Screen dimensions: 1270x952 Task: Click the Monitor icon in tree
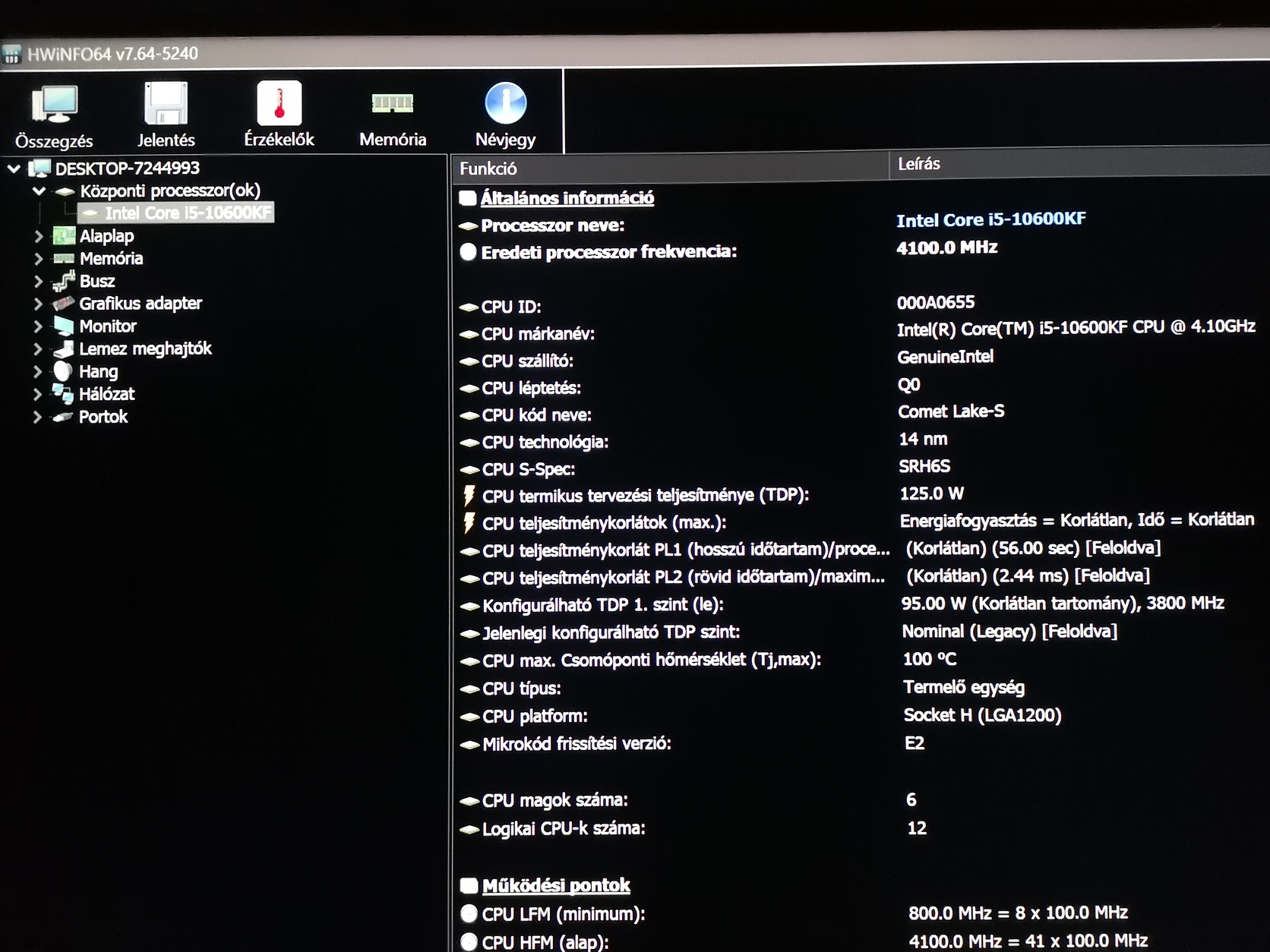coord(64,326)
